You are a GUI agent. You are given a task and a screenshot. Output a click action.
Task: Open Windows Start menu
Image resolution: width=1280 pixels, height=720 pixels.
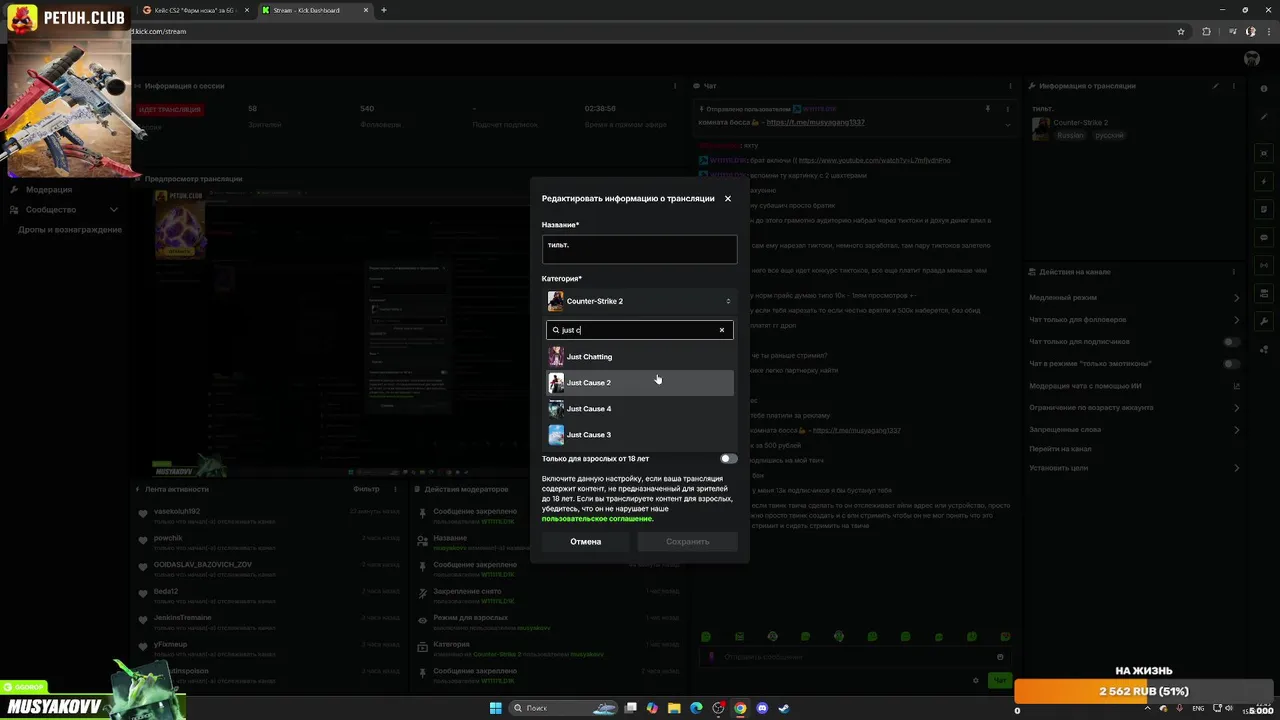[495, 708]
